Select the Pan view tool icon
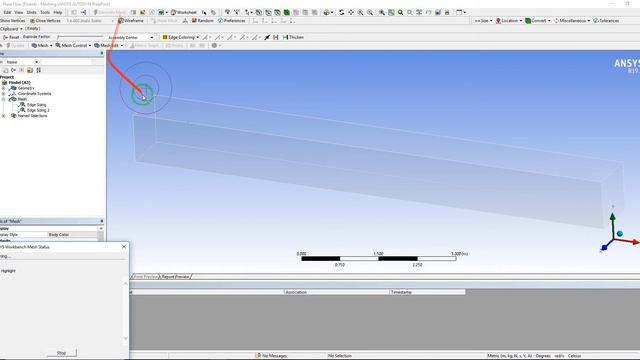The width and height of the screenshot is (640, 360). click(x=351, y=12)
